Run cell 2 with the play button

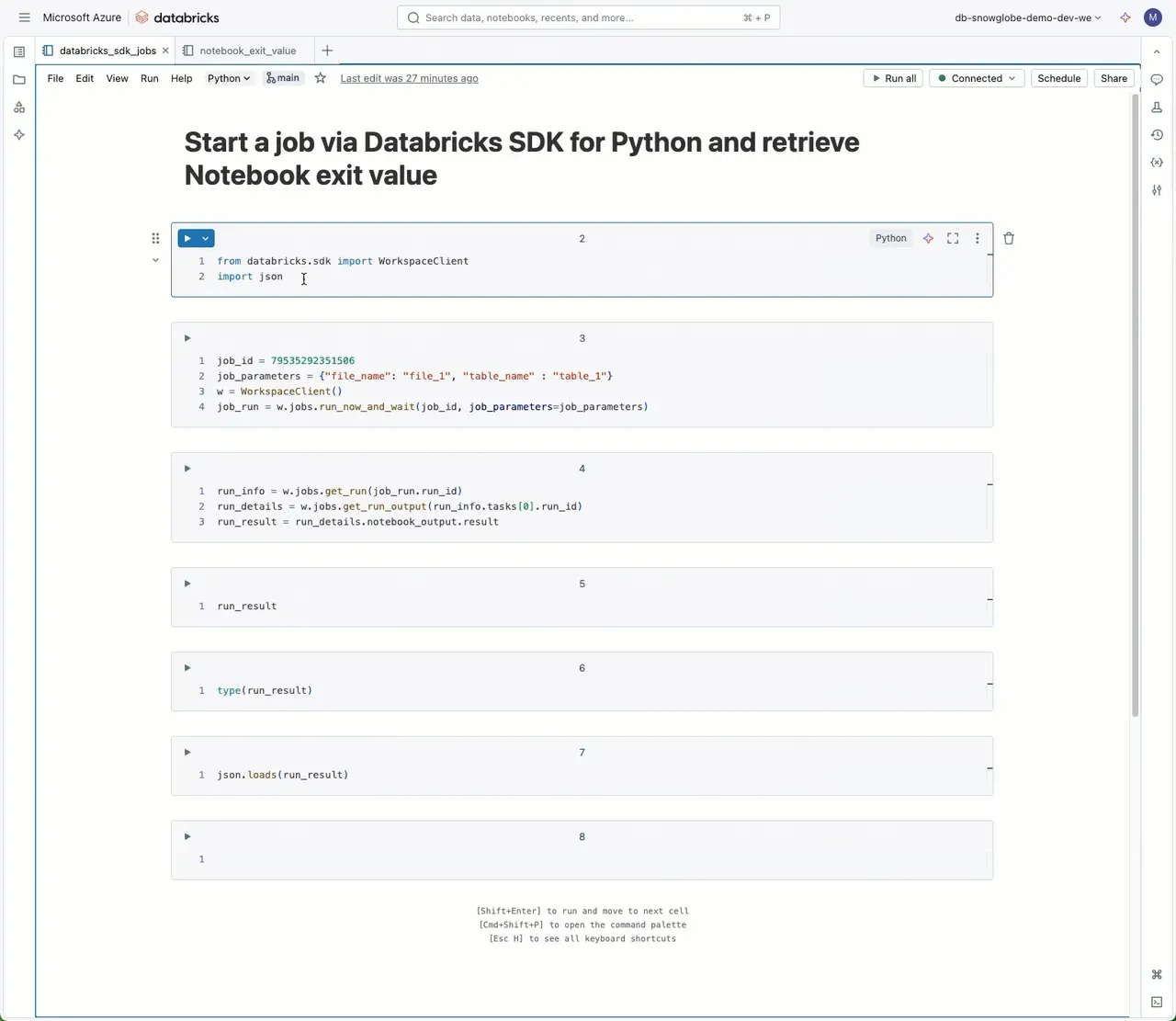click(x=187, y=238)
